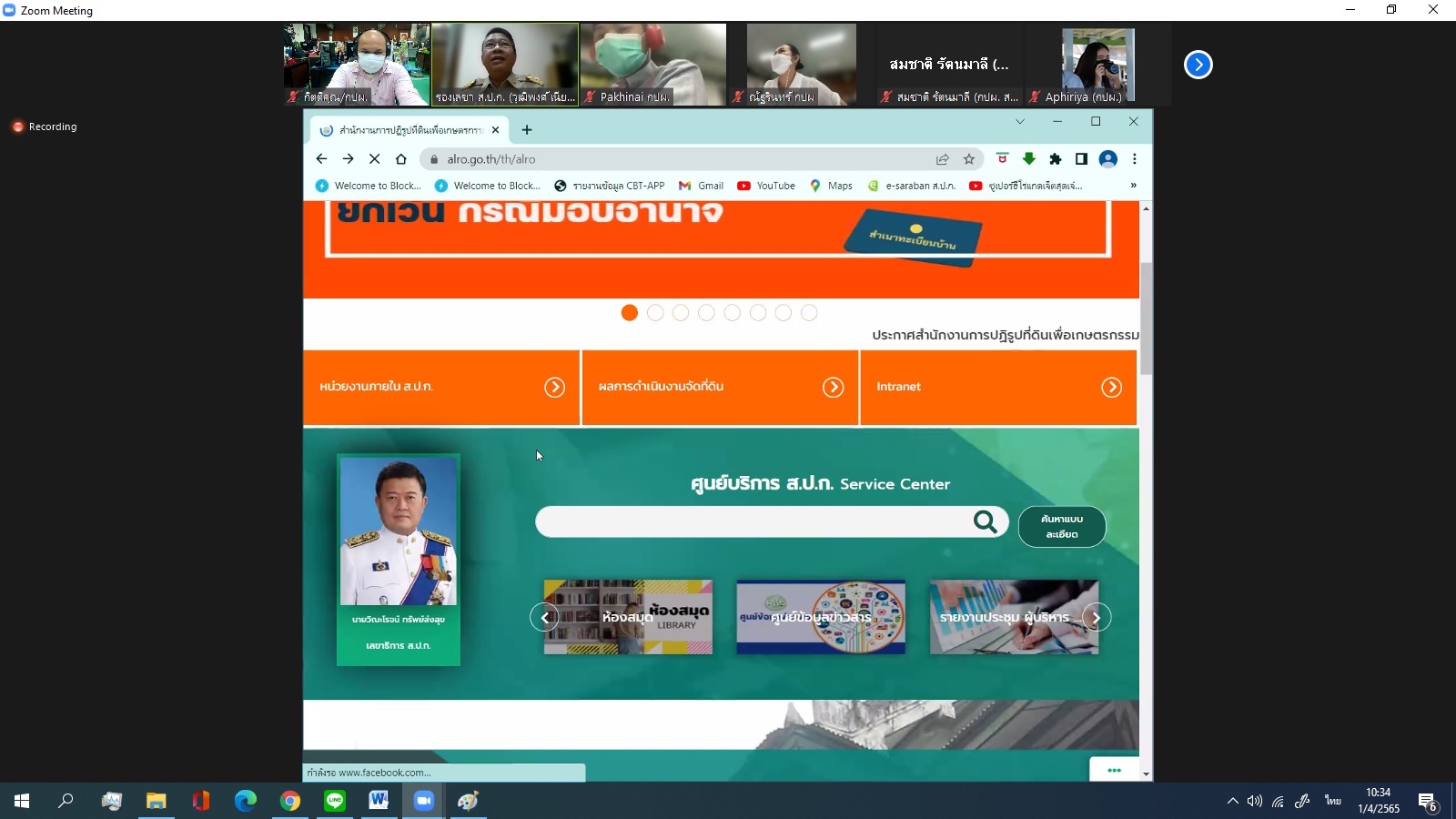Screen dimensions: 1456x819
Task: Open the Chrome extensions puzzle icon
Action: click(x=1055, y=159)
